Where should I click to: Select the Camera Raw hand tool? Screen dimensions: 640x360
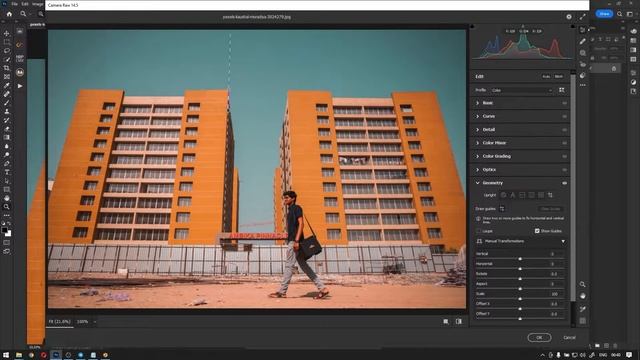(x=582, y=296)
